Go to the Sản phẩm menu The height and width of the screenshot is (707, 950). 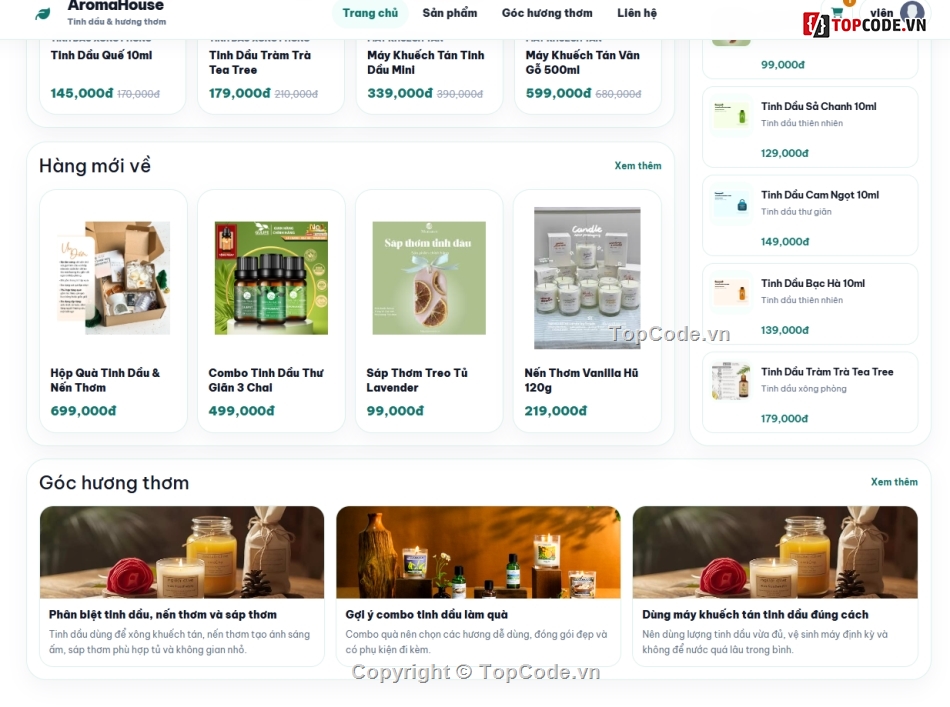coord(450,13)
